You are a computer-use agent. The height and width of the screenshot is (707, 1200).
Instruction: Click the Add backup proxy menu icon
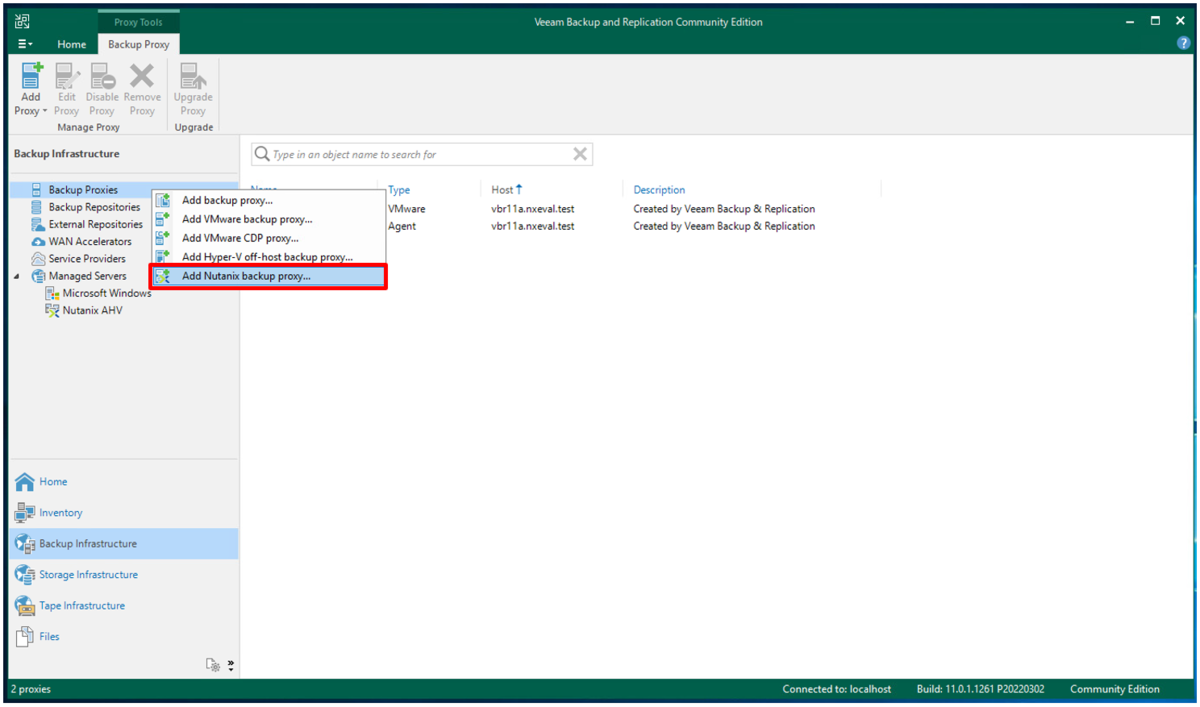click(163, 200)
